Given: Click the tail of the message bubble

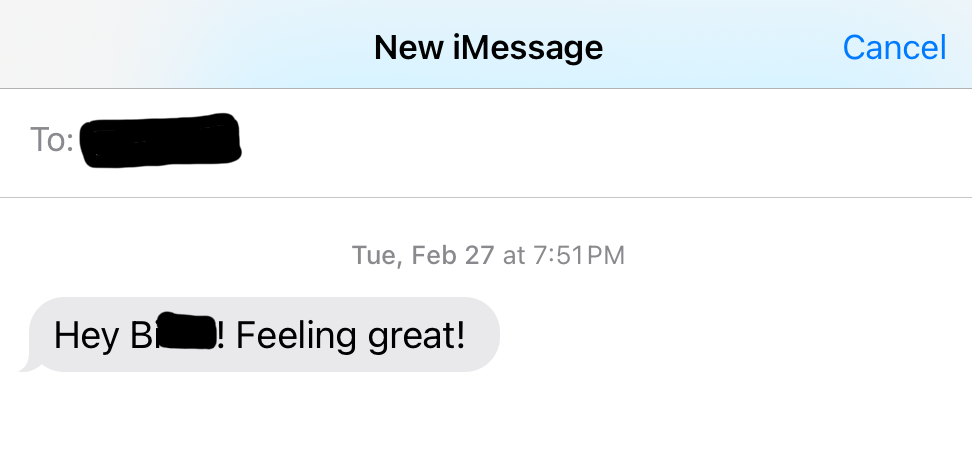Looking at the screenshot, I should pos(29,367).
